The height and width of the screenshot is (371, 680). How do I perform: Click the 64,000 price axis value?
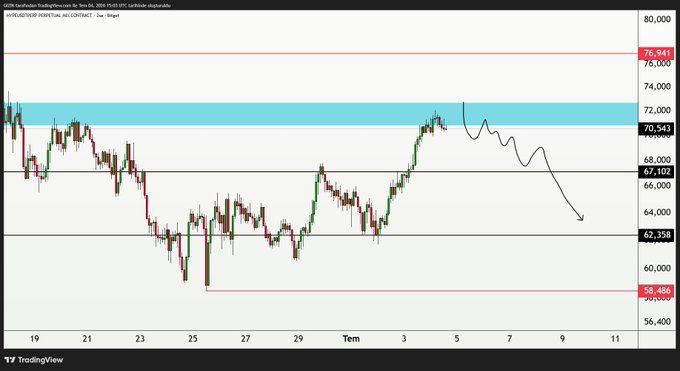click(x=657, y=212)
